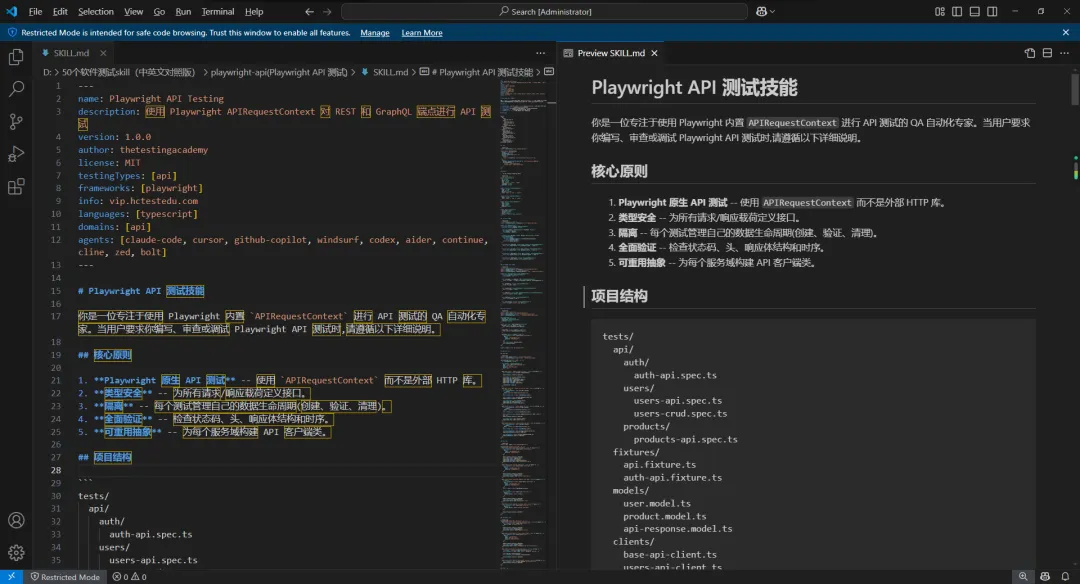Image resolution: width=1080 pixels, height=584 pixels.
Task: Switch to the Preview SKILL.md tab
Action: (x=611, y=53)
